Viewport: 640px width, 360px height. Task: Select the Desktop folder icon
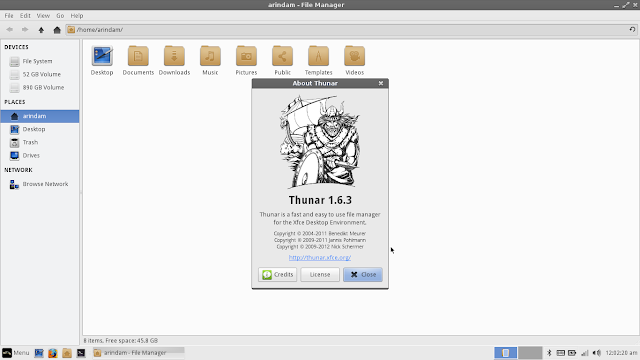coord(102,56)
